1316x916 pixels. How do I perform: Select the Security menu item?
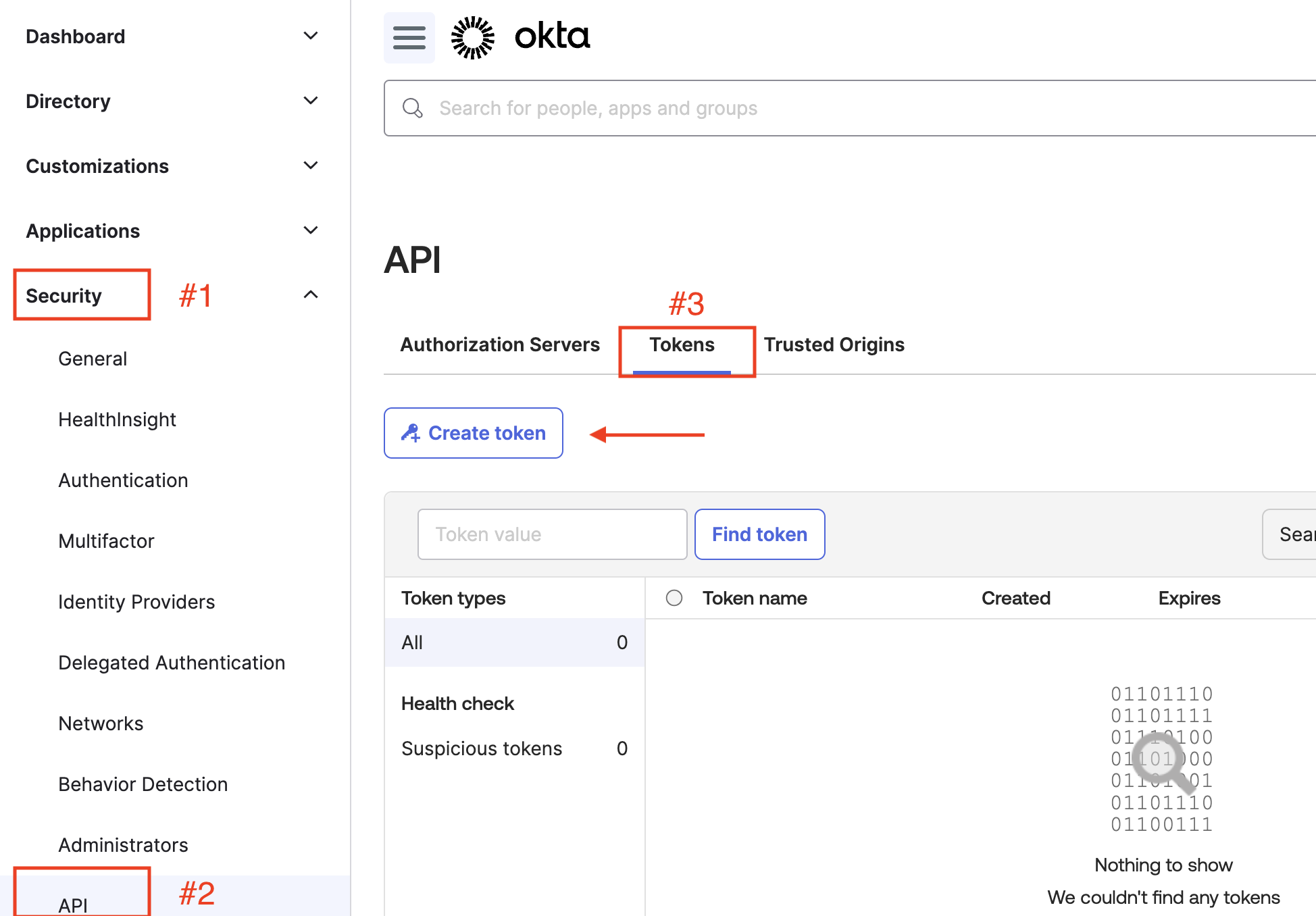64,296
